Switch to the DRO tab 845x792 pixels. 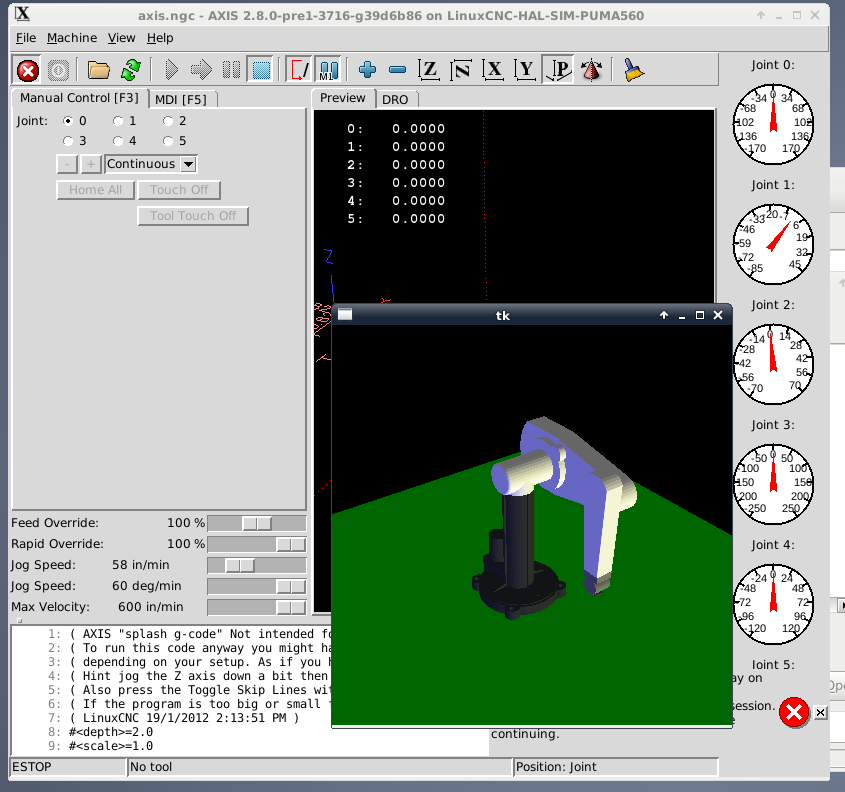(x=397, y=99)
